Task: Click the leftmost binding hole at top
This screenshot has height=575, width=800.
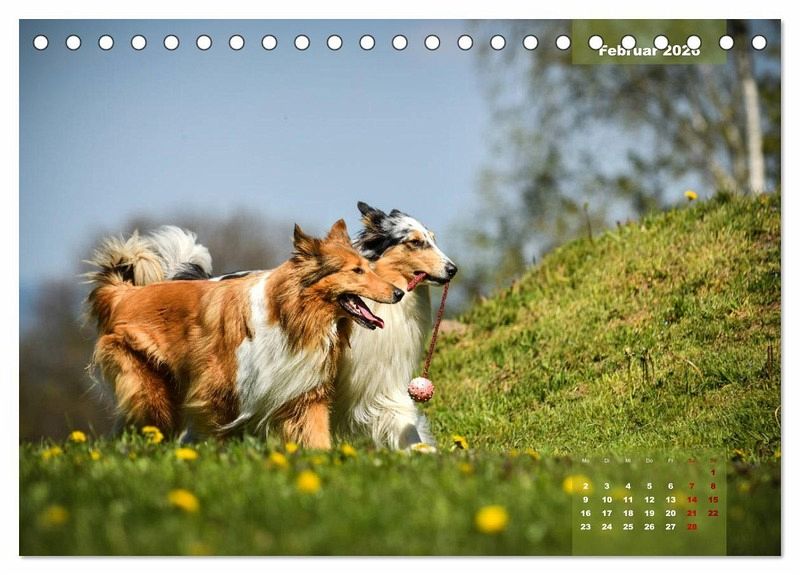Action: pos(41,42)
